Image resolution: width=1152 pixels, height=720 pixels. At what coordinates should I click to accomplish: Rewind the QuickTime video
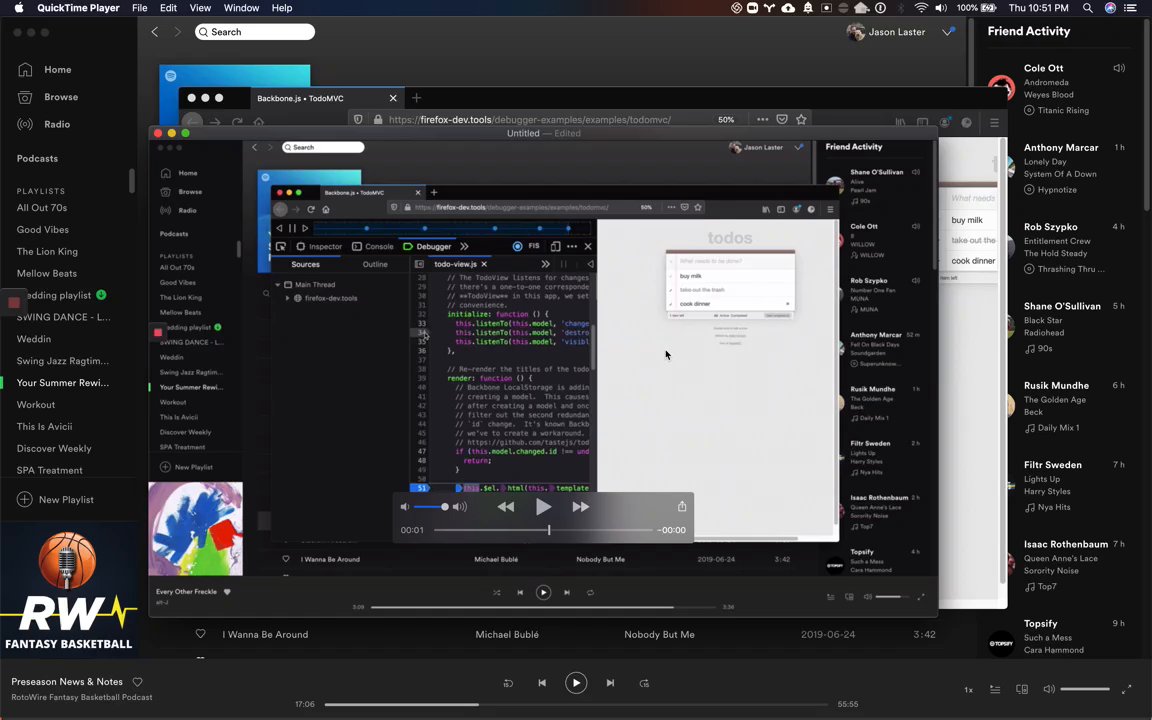click(x=505, y=507)
